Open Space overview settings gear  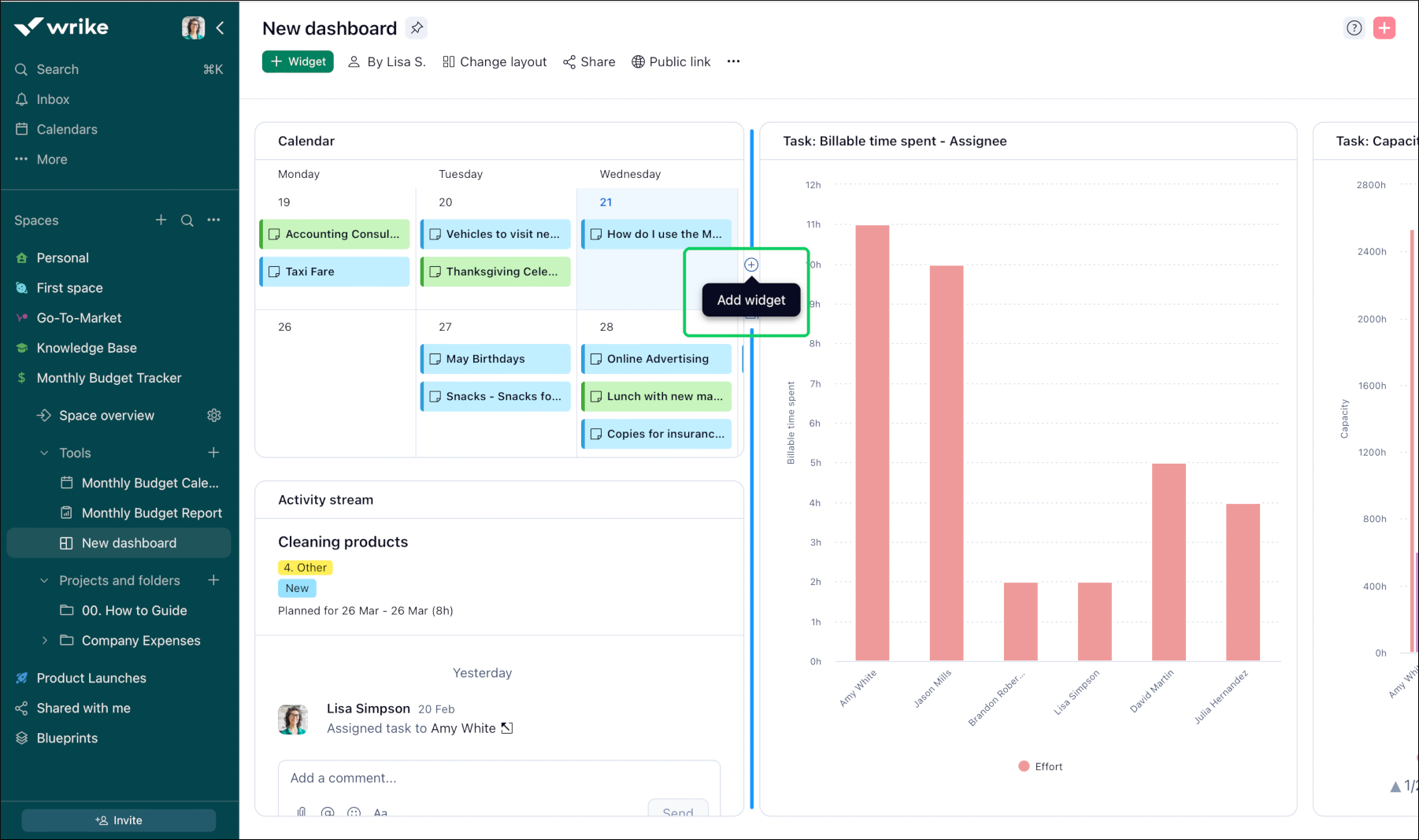coord(213,416)
